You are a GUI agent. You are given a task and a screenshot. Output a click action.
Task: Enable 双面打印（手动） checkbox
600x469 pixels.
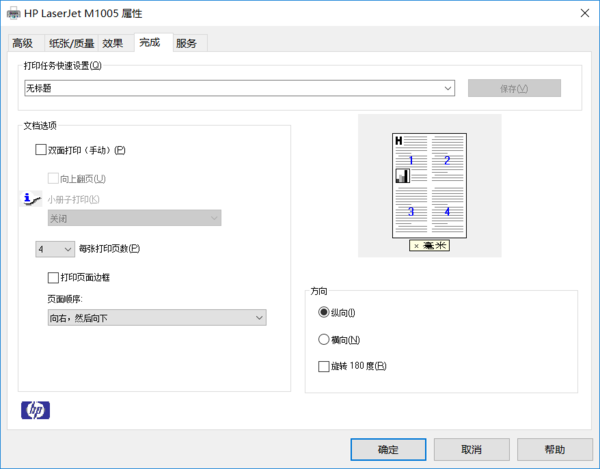tap(41, 150)
